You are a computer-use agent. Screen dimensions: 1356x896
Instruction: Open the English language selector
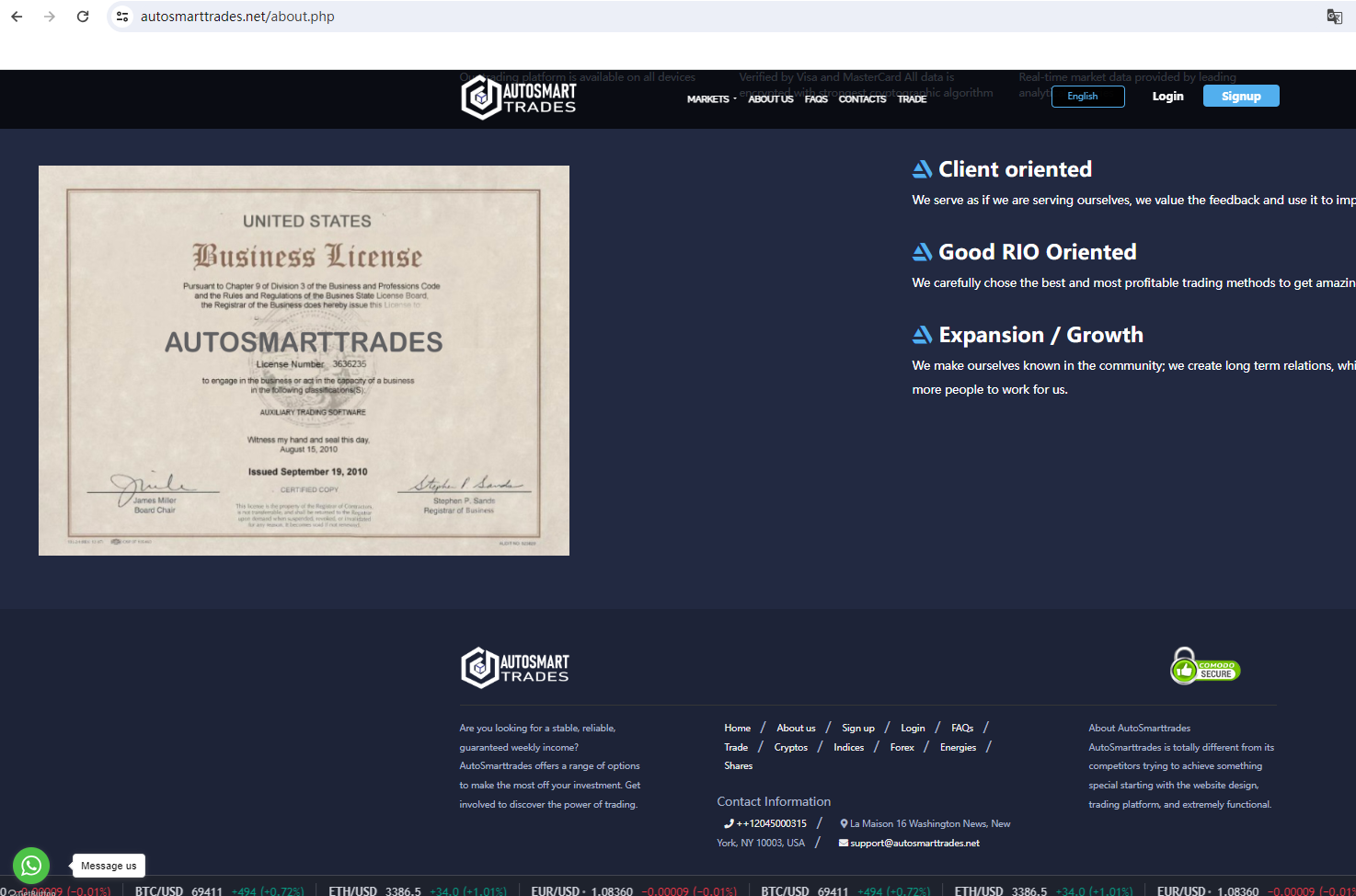(1087, 97)
